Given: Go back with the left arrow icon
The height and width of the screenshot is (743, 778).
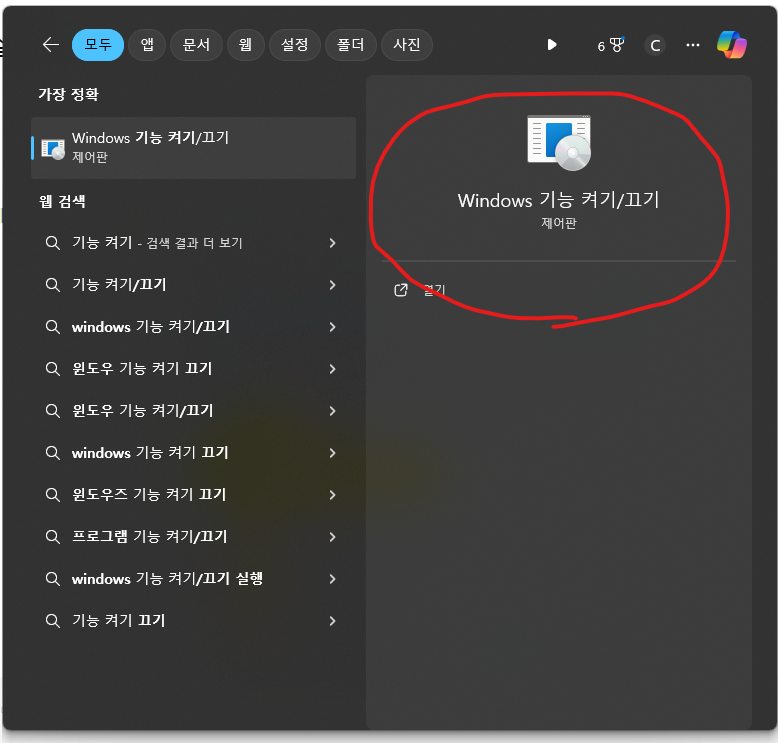Looking at the screenshot, I should tap(51, 45).
